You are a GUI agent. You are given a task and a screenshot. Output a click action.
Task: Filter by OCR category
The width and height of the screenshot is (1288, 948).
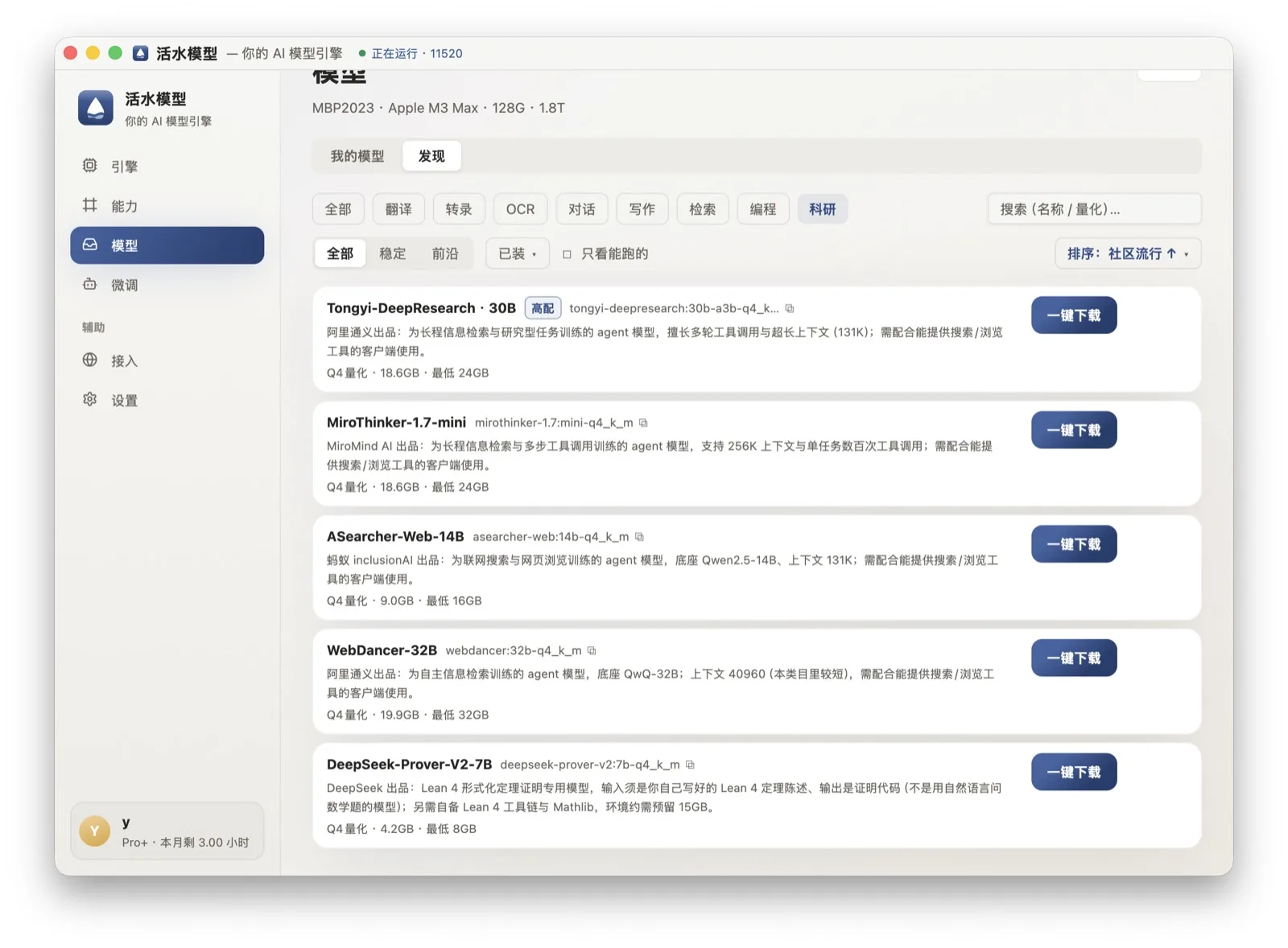point(520,209)
